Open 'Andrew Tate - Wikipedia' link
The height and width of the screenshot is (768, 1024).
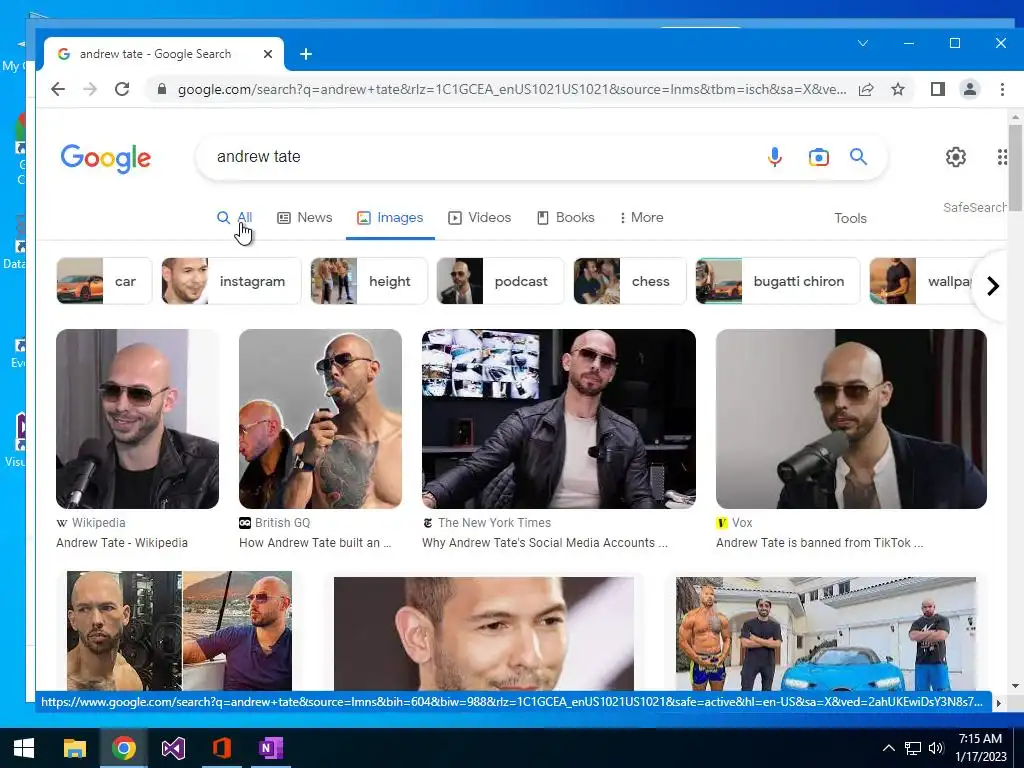(x=122, y=543)
